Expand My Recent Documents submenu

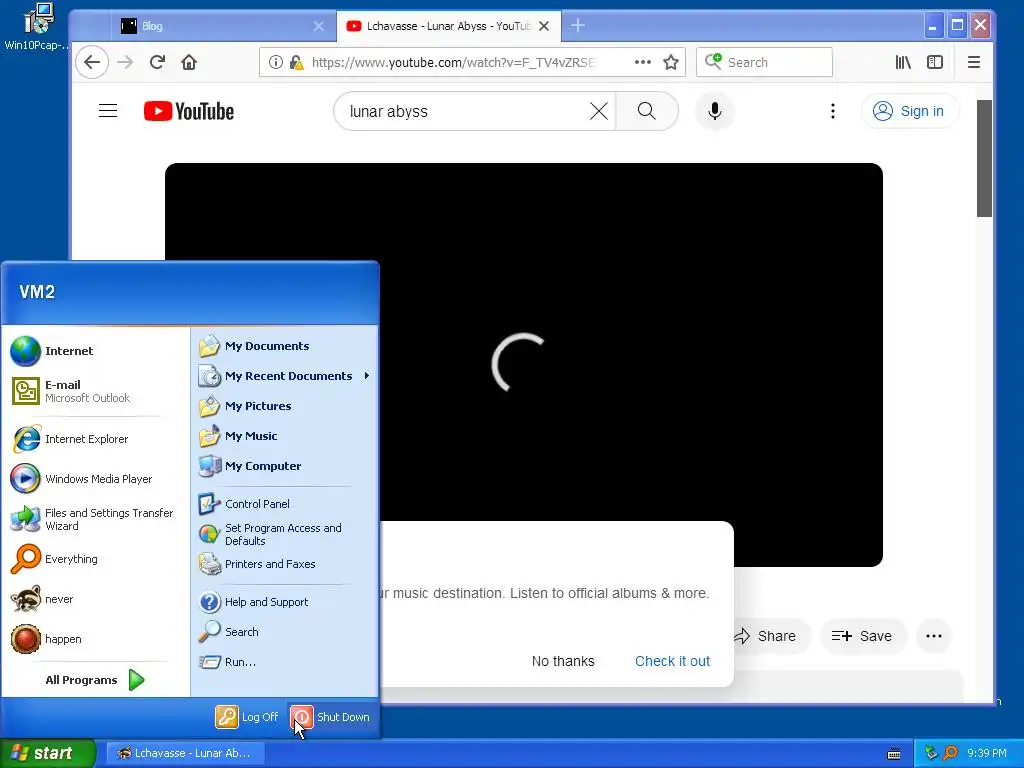(284, 376)
